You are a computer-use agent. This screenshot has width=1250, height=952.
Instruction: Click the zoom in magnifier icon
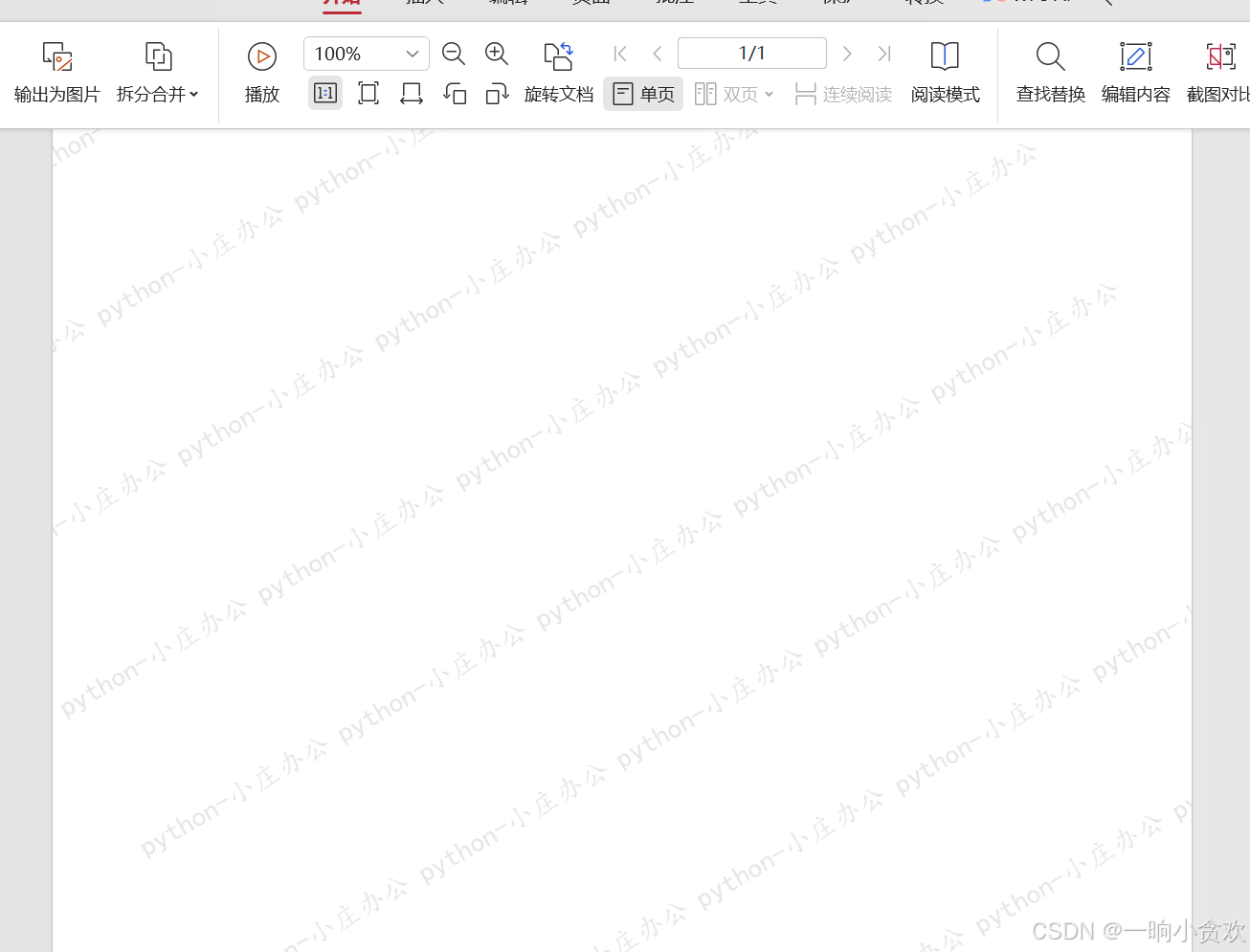tap(497, 55)
